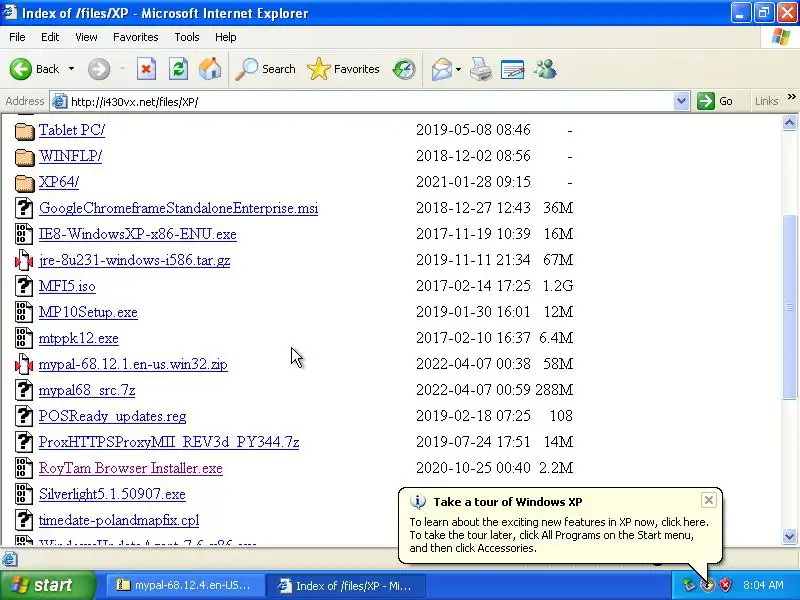Click the Safely Remove Hardware tray icon
Image resolution: width=800 pixels, height=600 pixels.
[689, 585]
